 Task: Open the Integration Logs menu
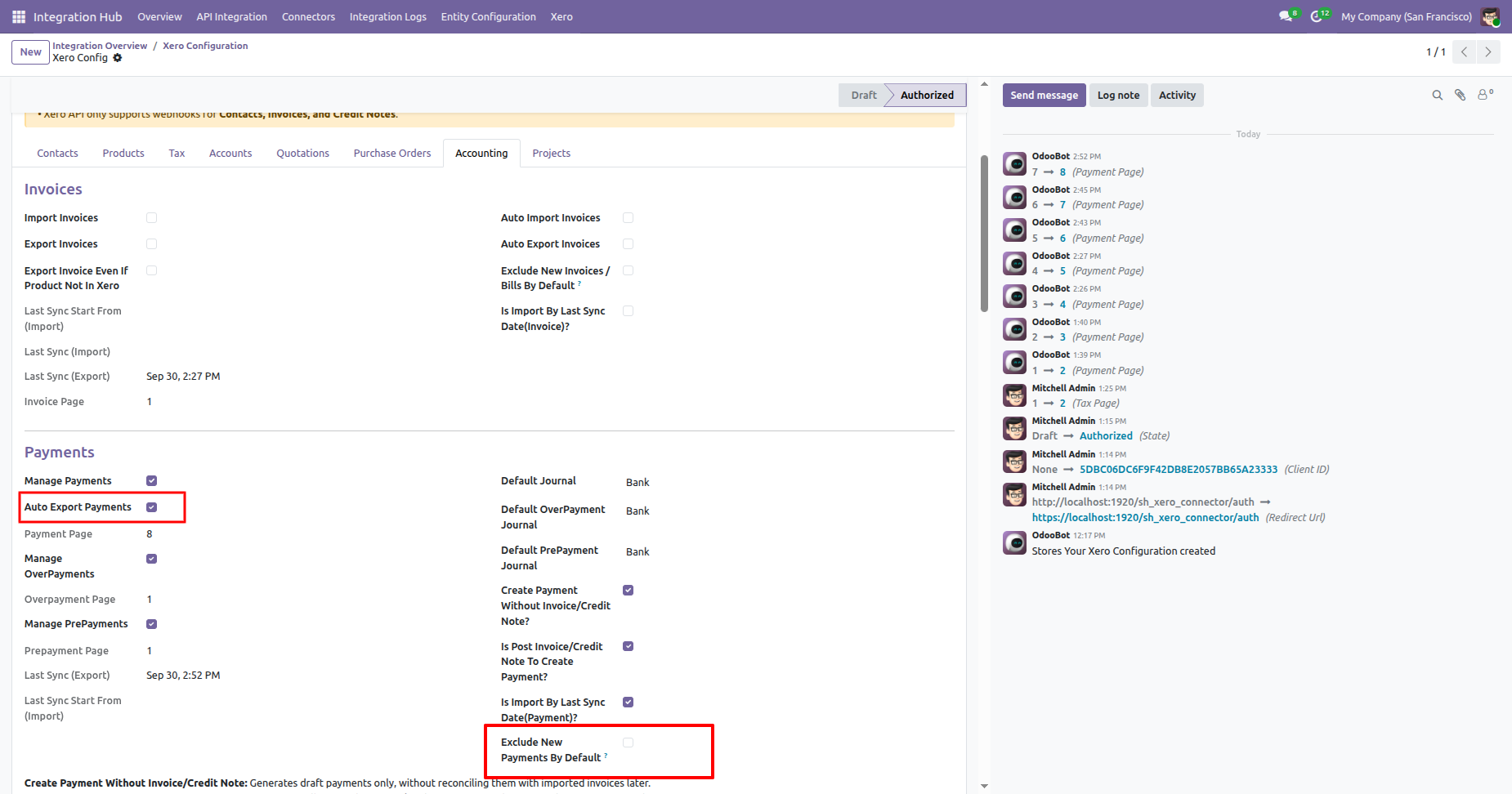(387, 16)
